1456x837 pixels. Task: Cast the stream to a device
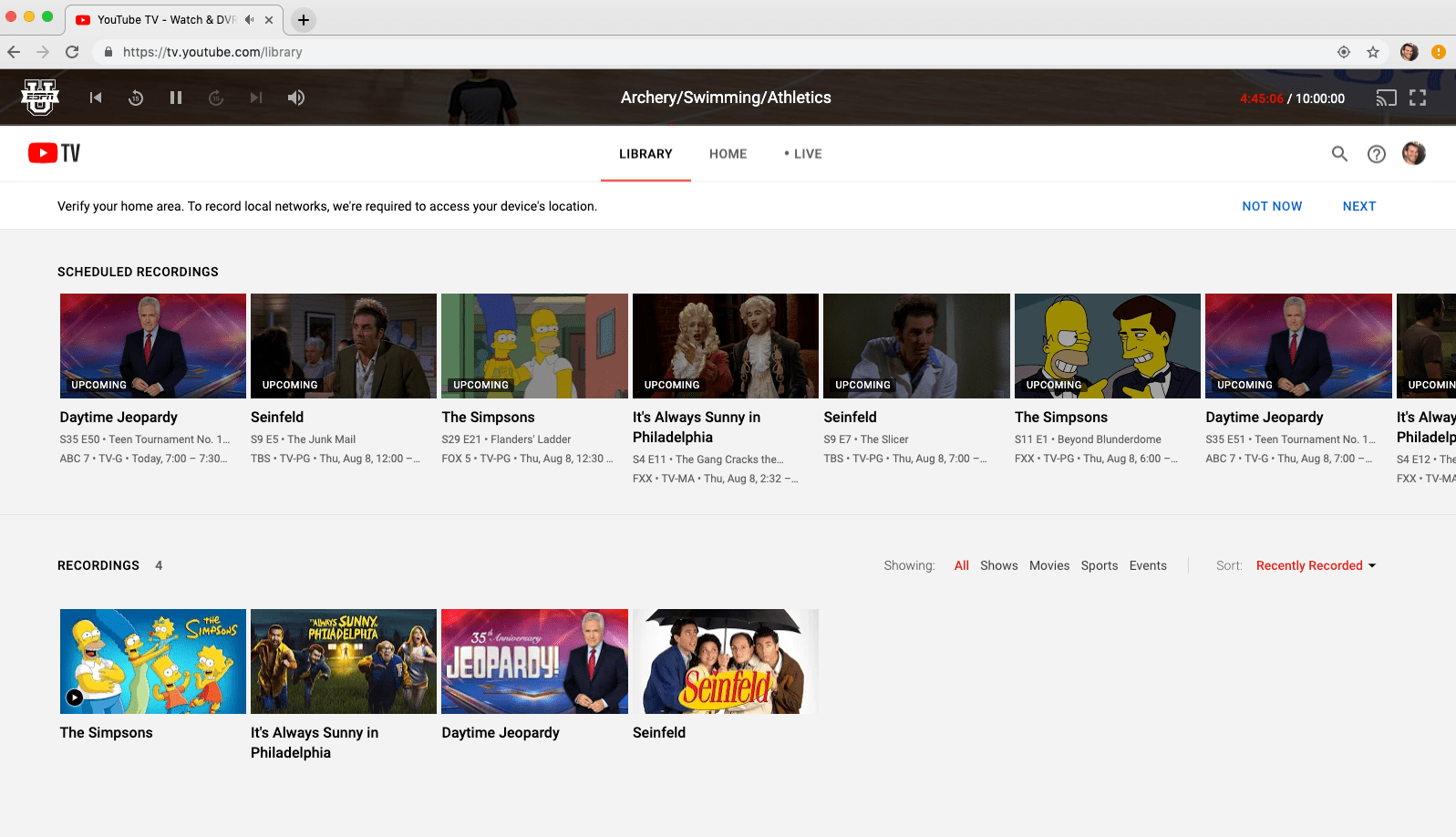(x=1387, y=98)
